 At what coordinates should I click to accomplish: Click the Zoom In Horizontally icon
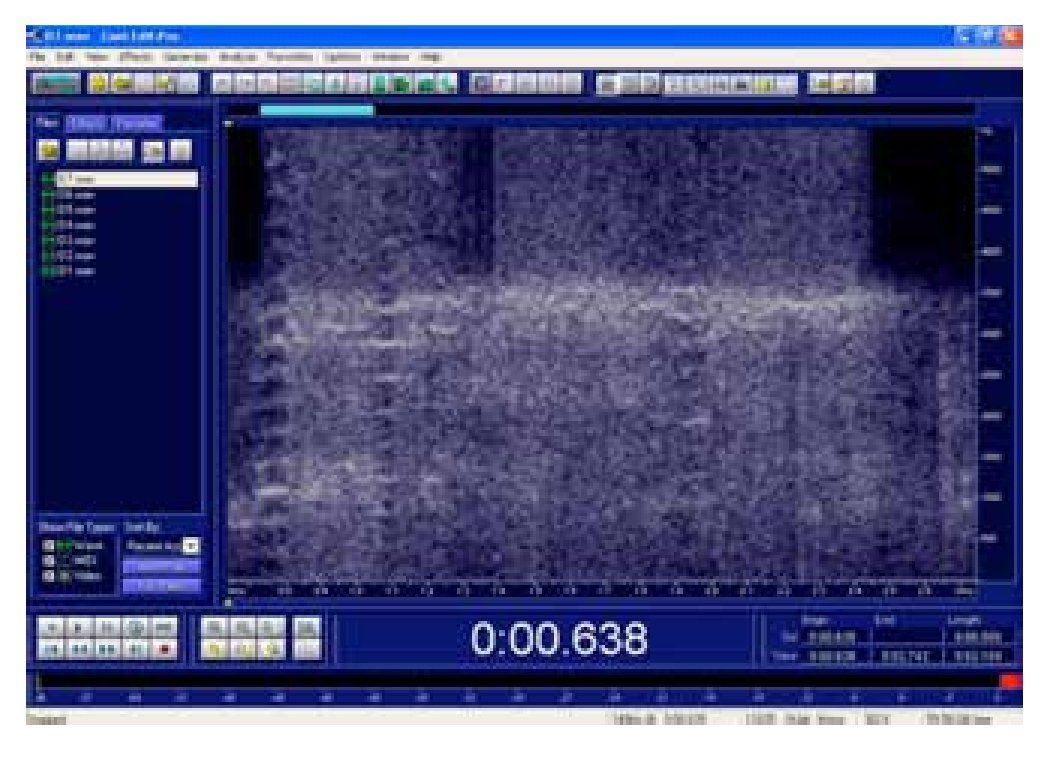tap(214, 628)
